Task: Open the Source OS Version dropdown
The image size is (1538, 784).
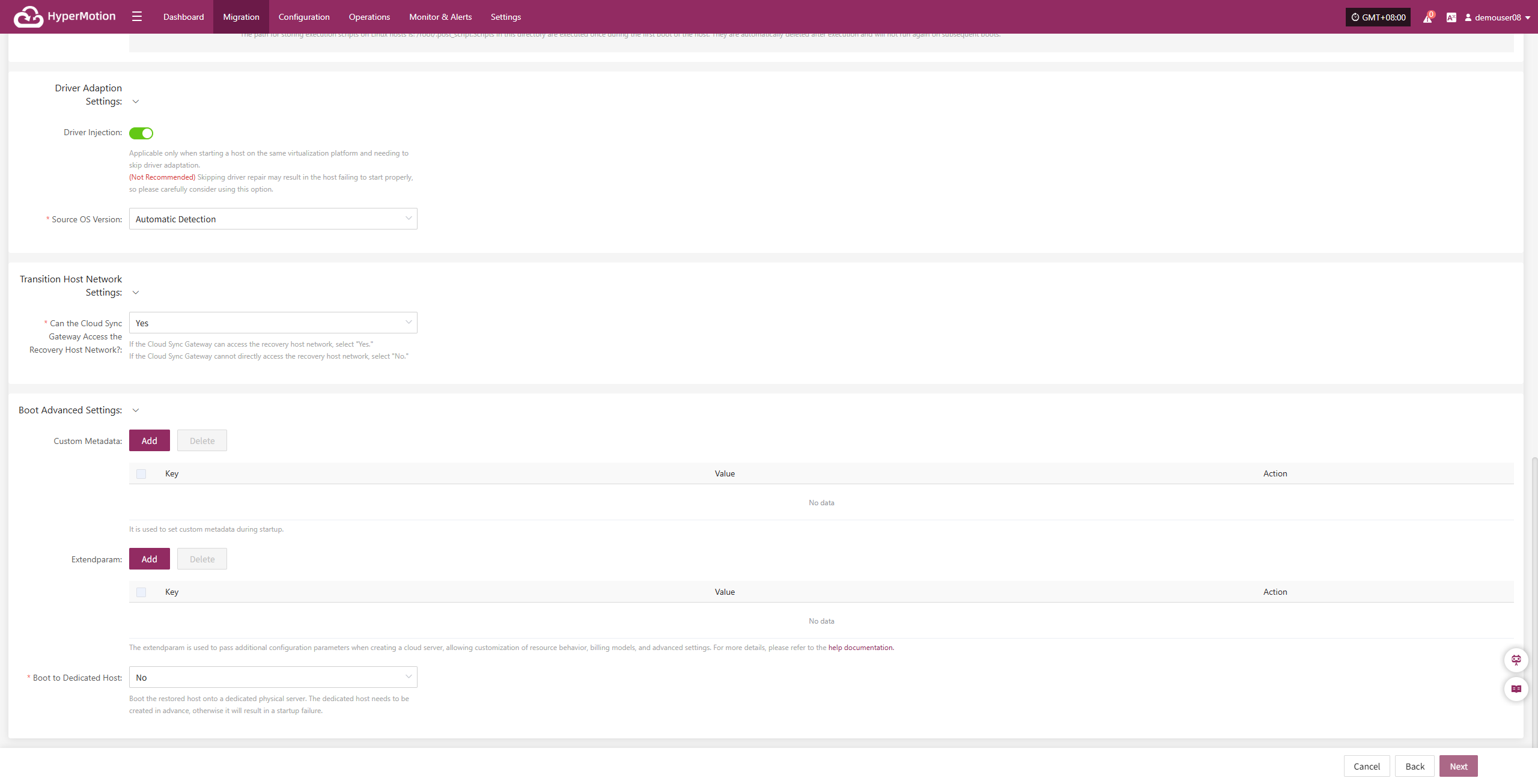Action: [273, 219]
